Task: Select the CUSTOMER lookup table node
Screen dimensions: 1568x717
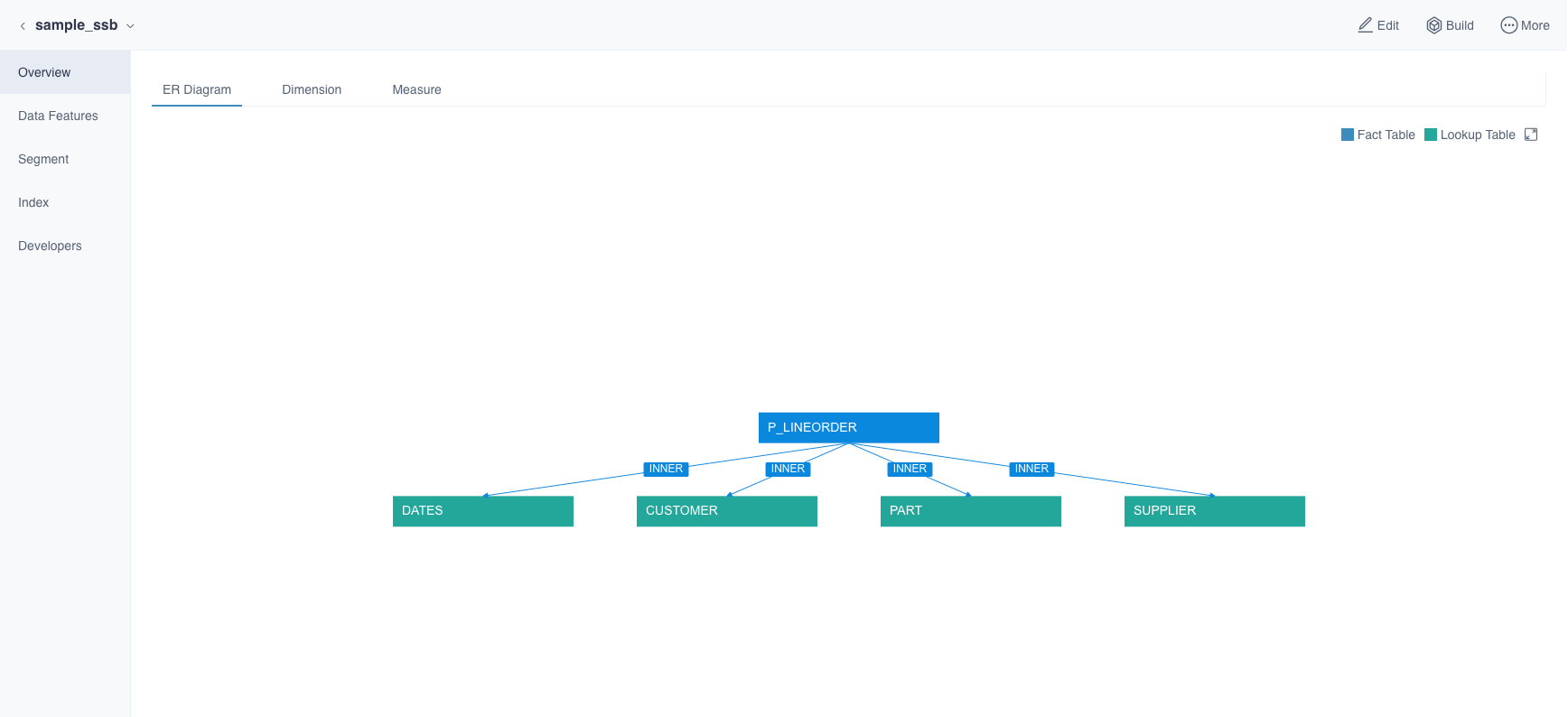Action: tap(726, 510)
